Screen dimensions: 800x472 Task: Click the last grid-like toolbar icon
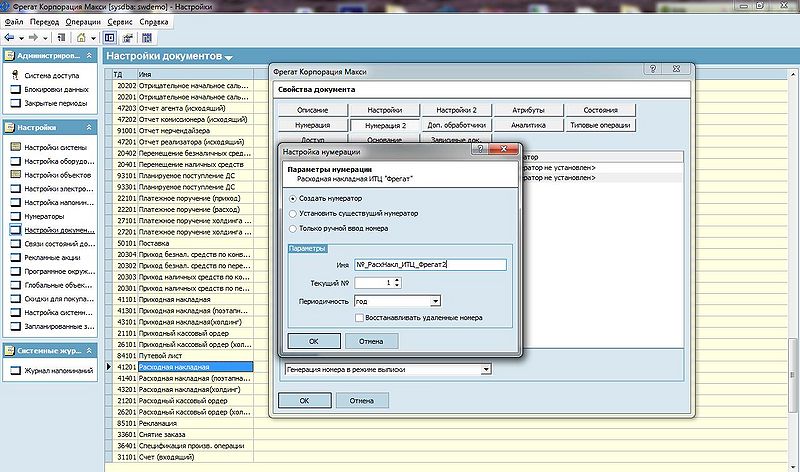147,38
